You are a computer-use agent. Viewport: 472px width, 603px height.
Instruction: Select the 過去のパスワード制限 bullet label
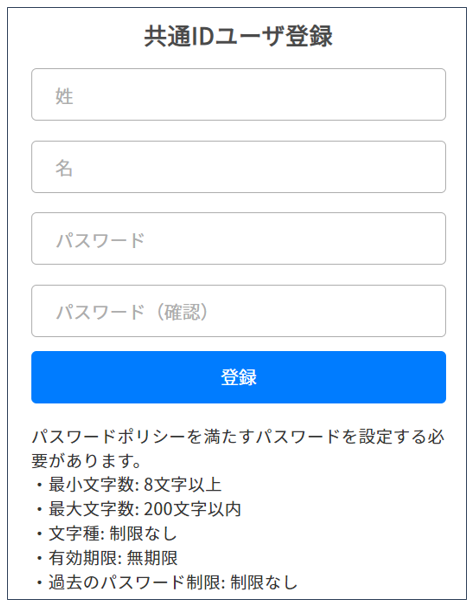(134, 582)
